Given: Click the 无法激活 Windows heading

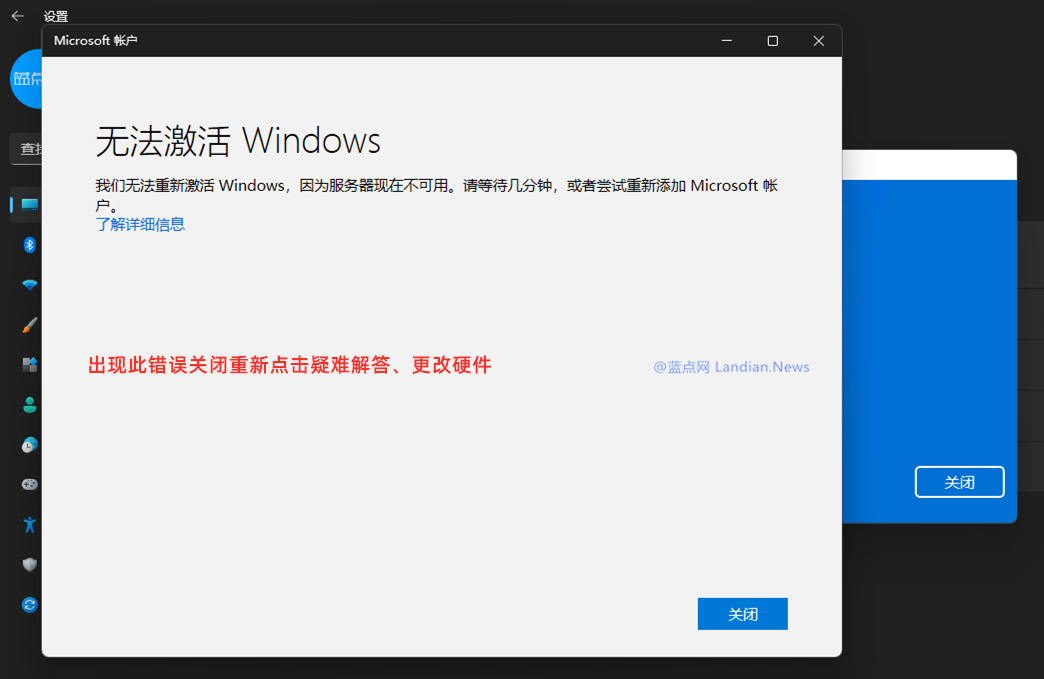Looking at the screenshot, I should click(238, 141).
